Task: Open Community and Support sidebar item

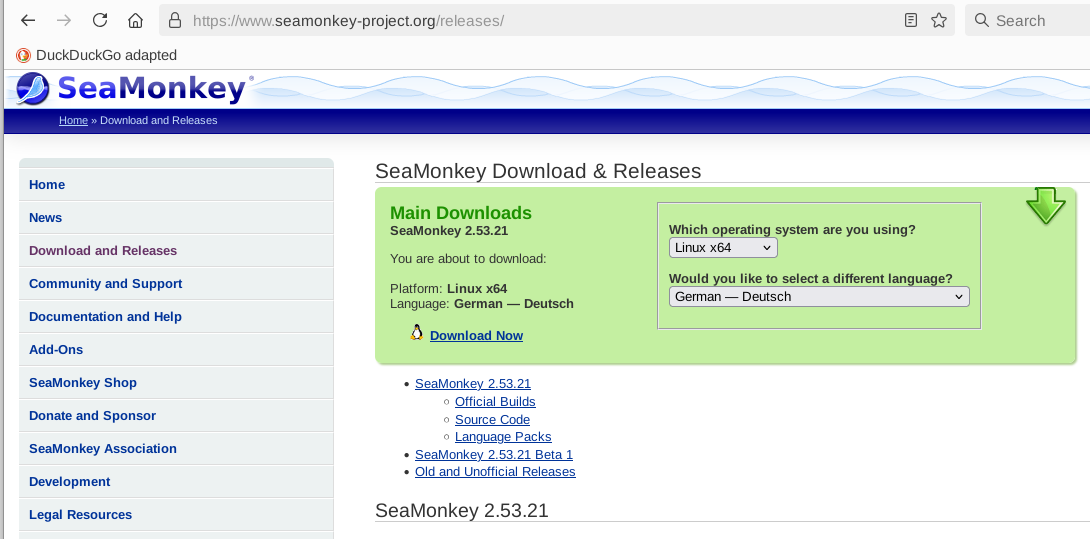Action: pos(176,284)
